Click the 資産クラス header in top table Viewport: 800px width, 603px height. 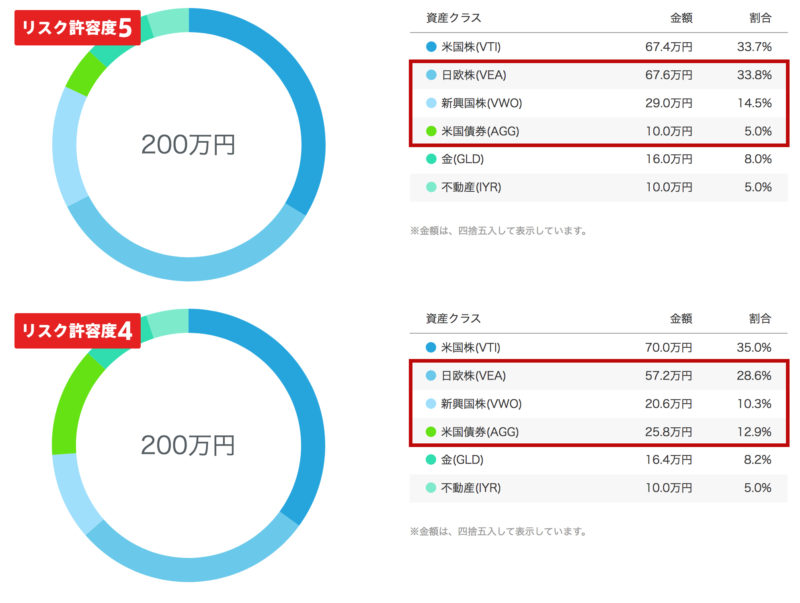[x=454, y=18]
